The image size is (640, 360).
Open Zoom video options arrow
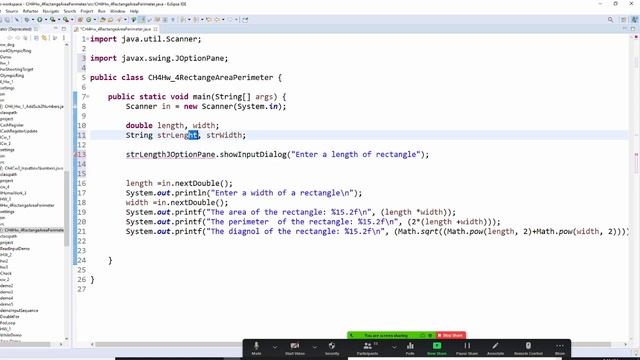tap(314, 347)
